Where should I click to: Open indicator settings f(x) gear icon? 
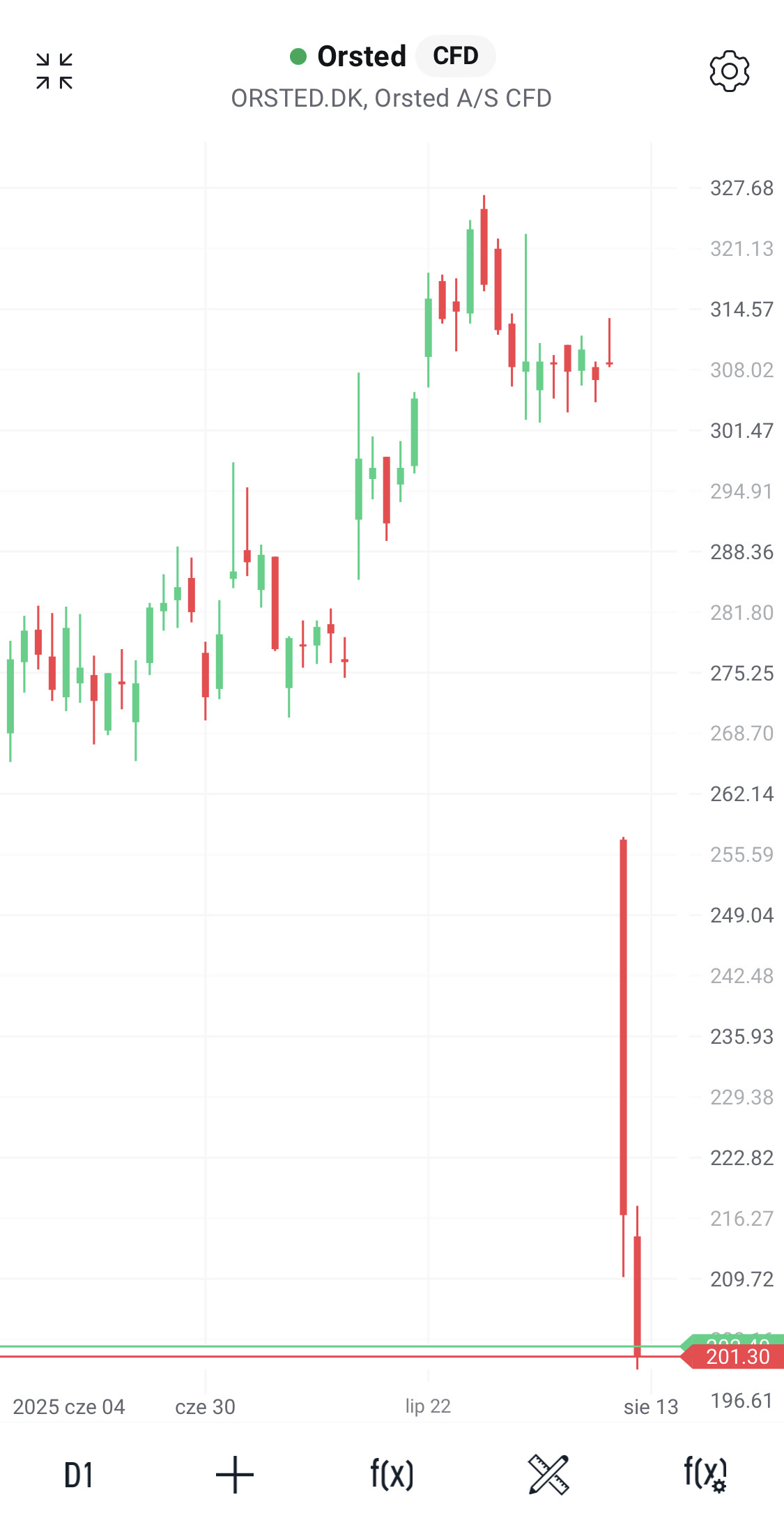click(705, 1474)
